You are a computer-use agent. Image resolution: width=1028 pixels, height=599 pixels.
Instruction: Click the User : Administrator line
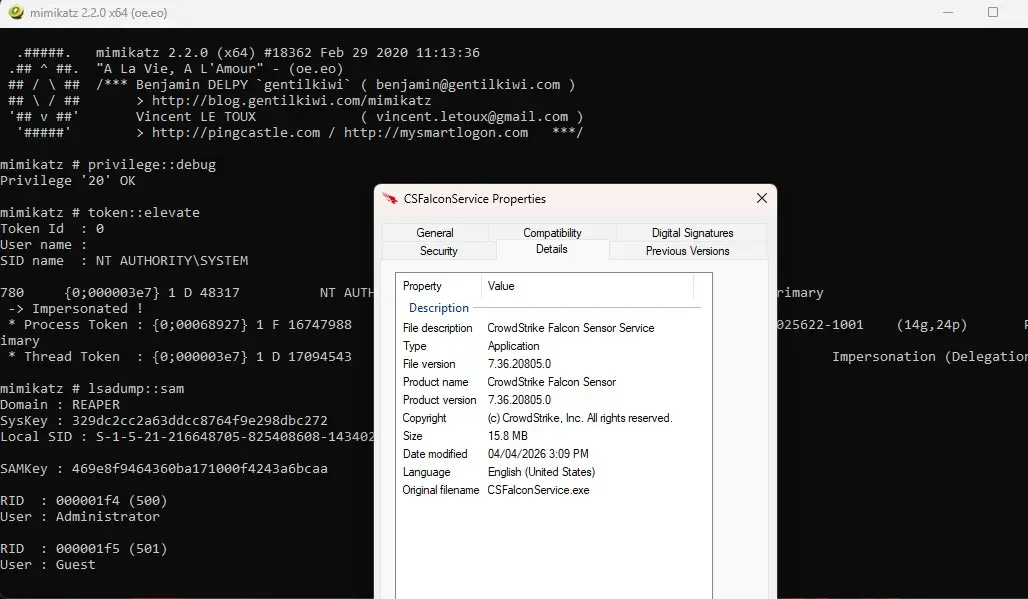[80, 516]
